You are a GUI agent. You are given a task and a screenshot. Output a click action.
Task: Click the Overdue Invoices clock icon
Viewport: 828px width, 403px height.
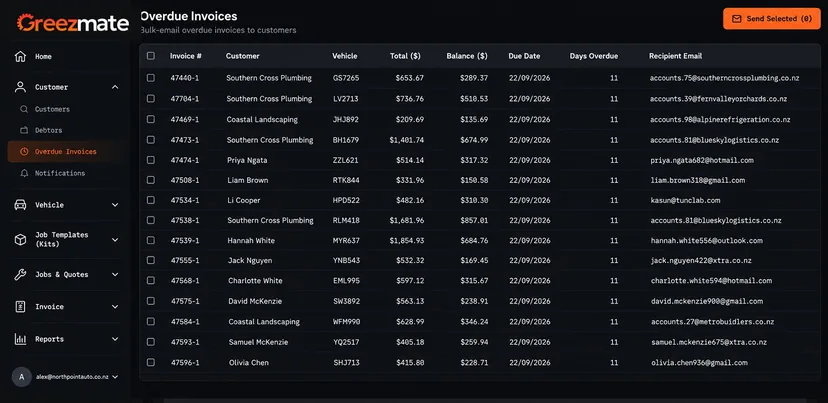24,152
